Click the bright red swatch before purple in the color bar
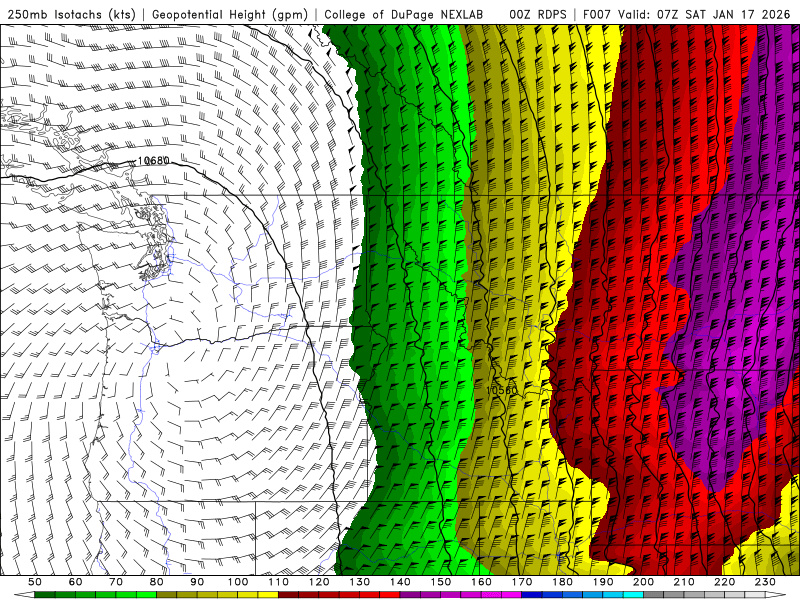This screenshot has height=600, width=800. 390,594
